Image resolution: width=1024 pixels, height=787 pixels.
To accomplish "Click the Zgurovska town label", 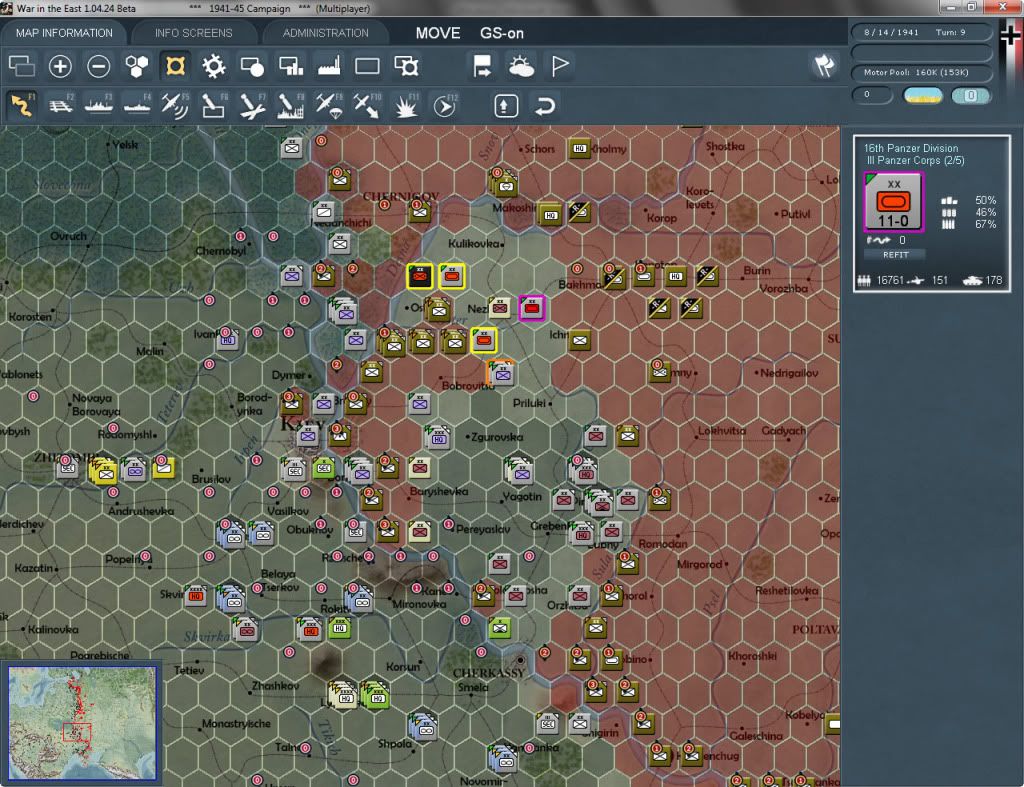I will pyautogui.click(x=497, y=437).
